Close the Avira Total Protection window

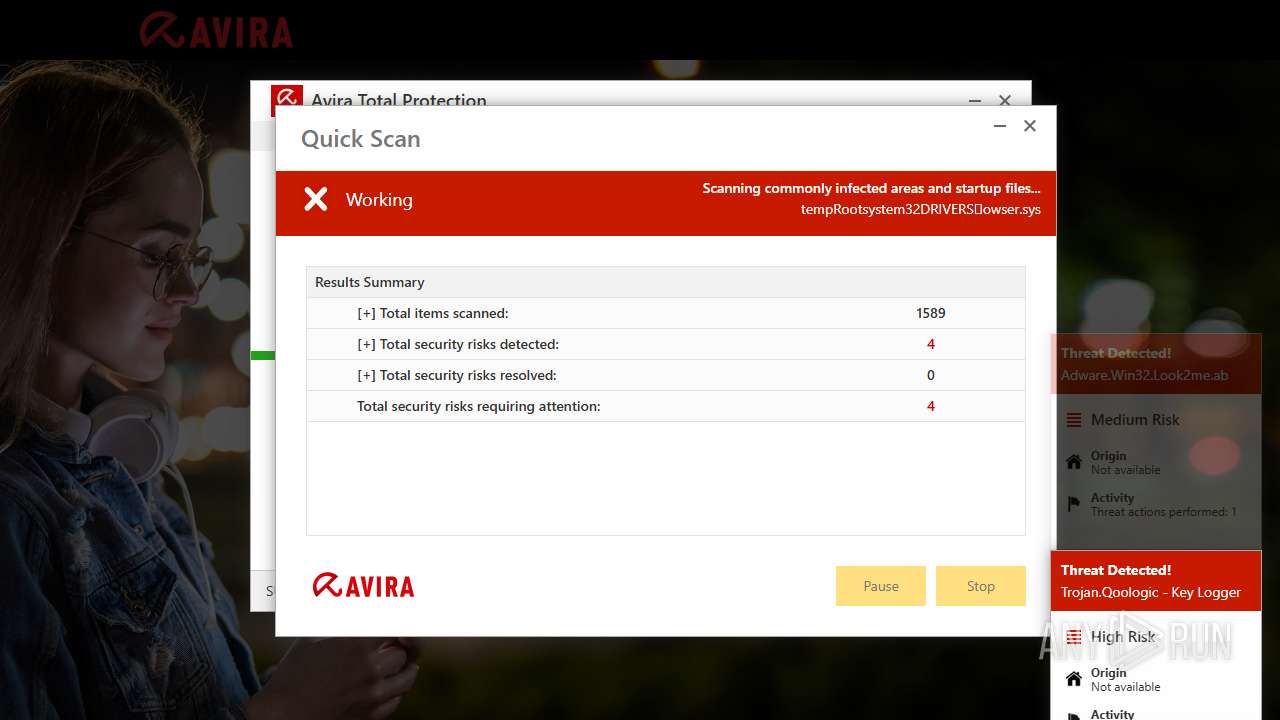[x=1005, y=100]
